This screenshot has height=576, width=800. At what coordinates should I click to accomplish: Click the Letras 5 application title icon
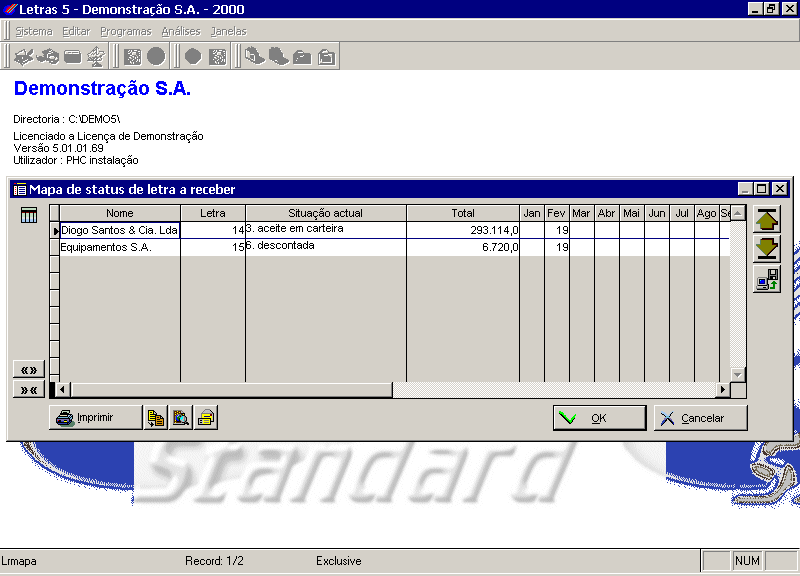click(10, 9)
